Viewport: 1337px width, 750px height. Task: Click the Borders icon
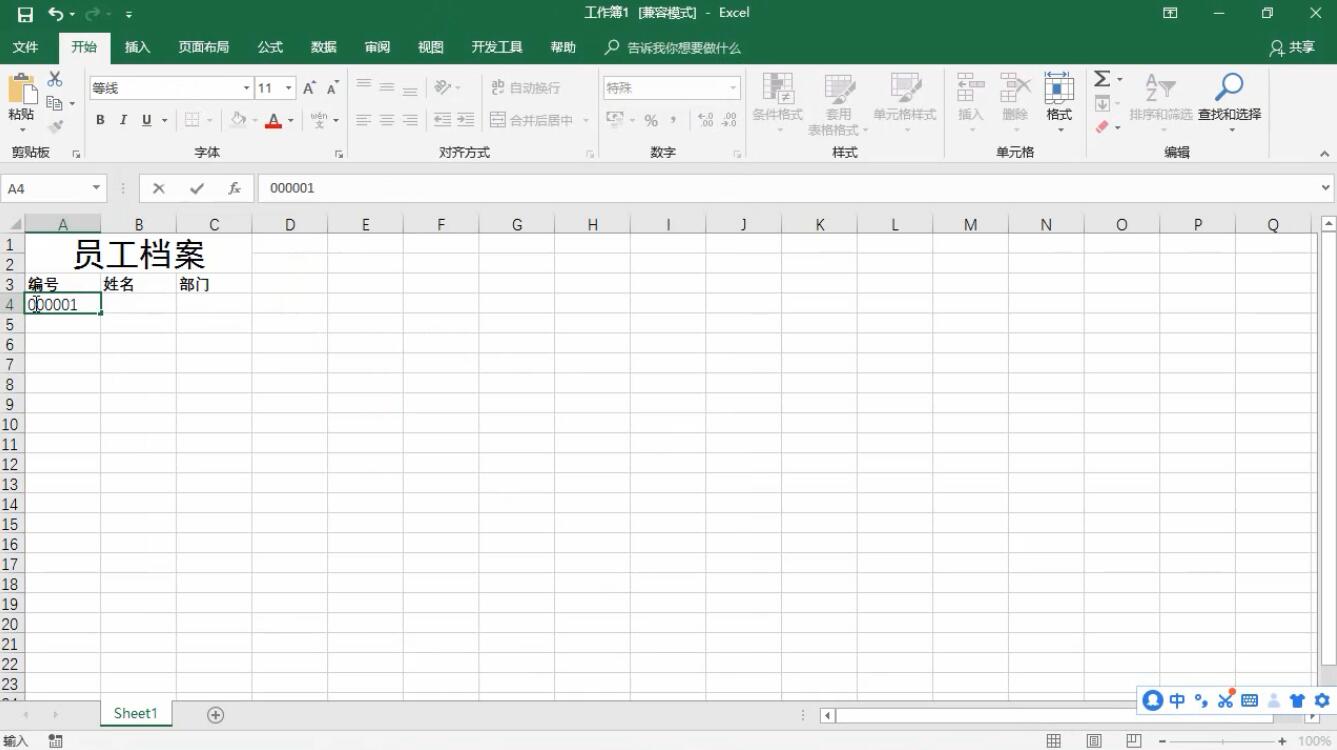[193, 120]
